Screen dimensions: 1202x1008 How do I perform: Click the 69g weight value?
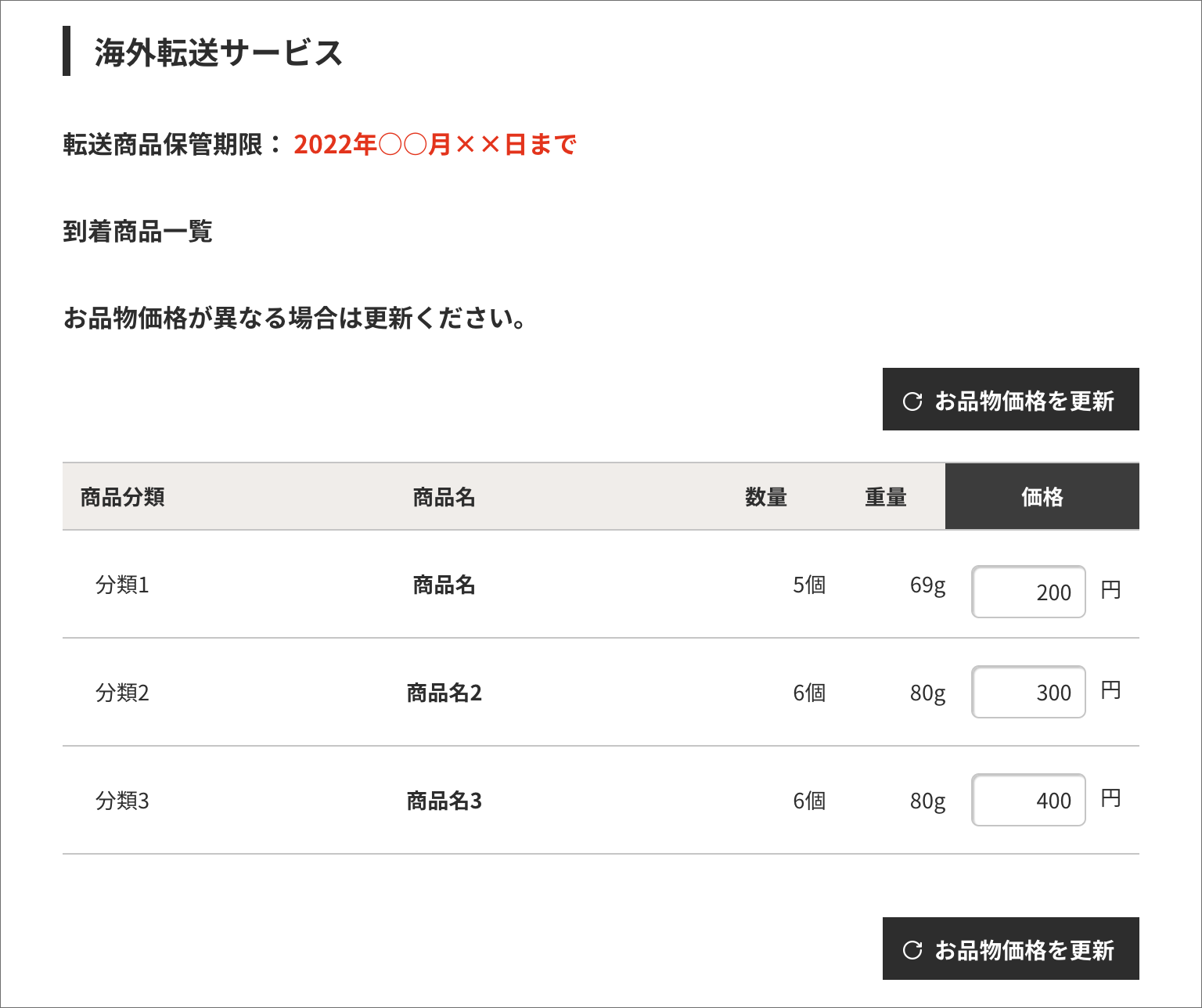[x=927, y=585]
